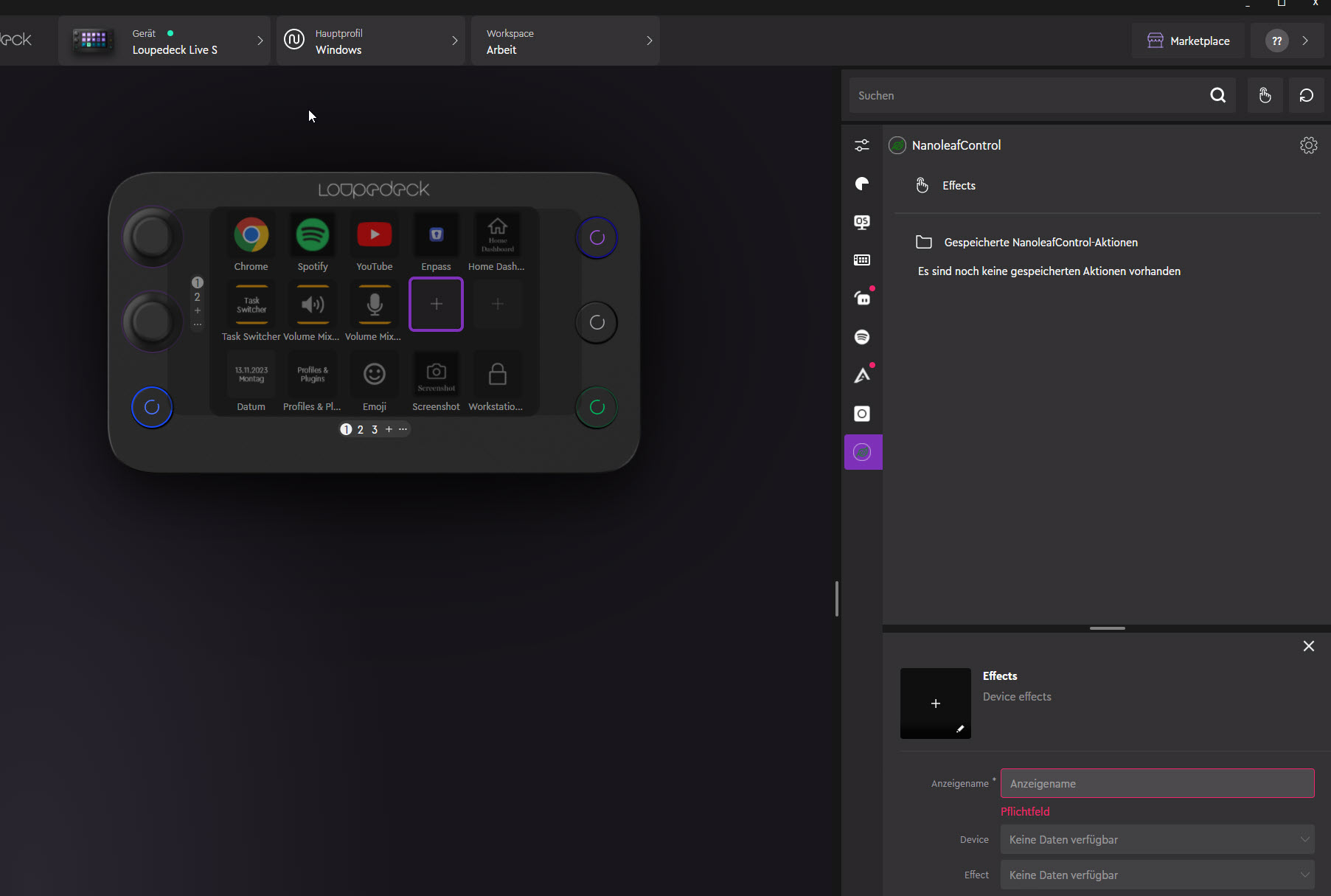1331x896 pixels.
Task: Expand the Hauptprofil Windows chevron
Action: [454, 41]
